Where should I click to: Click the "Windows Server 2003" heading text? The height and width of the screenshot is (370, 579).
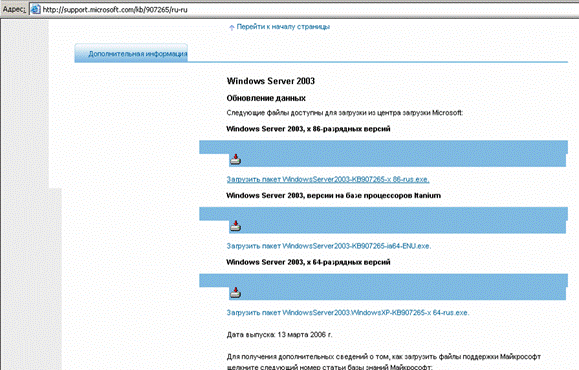tap(271, 81)
